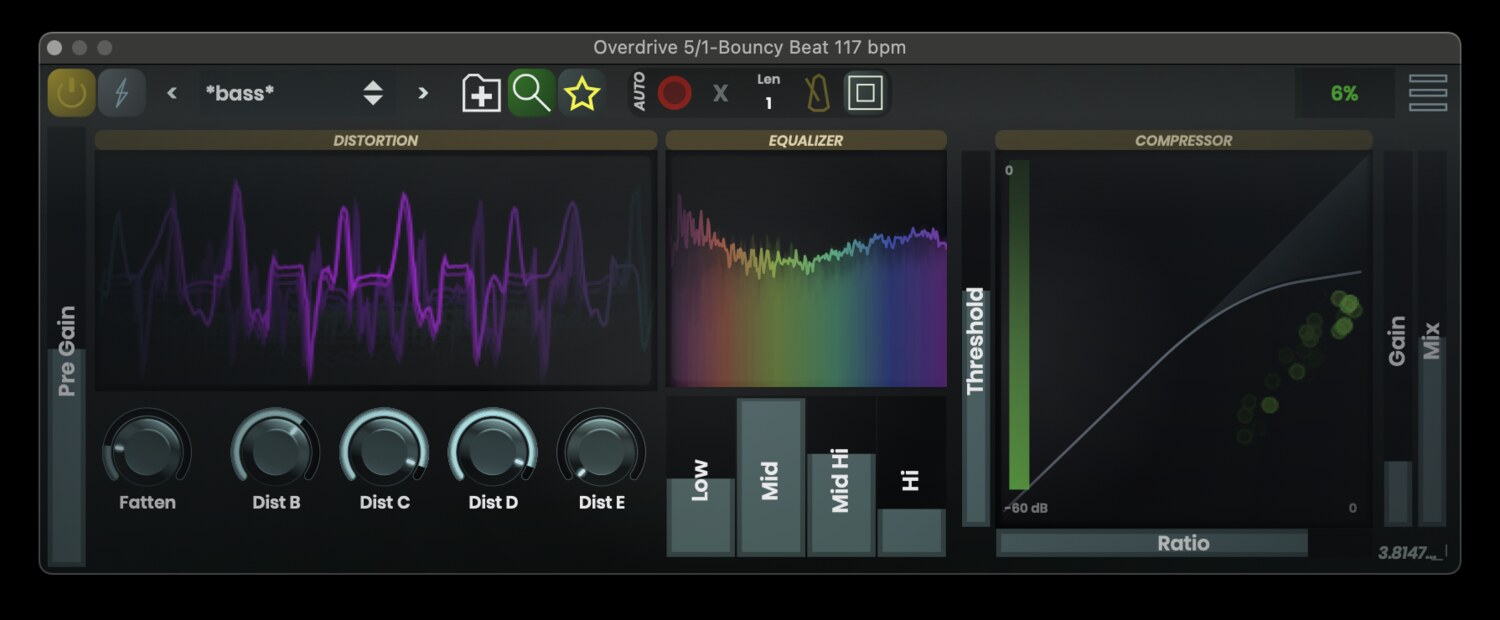Click the Len value display
This screenshot has height=620, width=1500.
pyautogui.click(x=768, y=93)
